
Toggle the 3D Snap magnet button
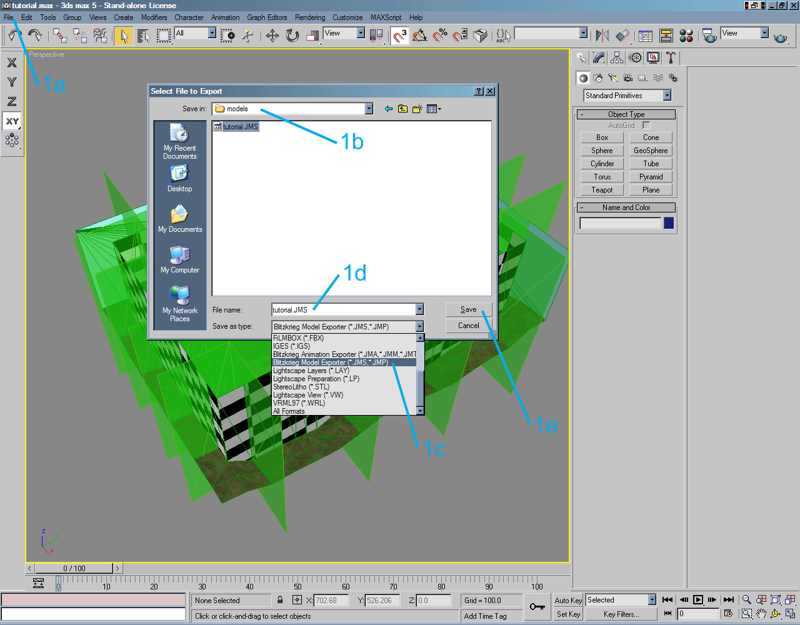pos(399,35)
